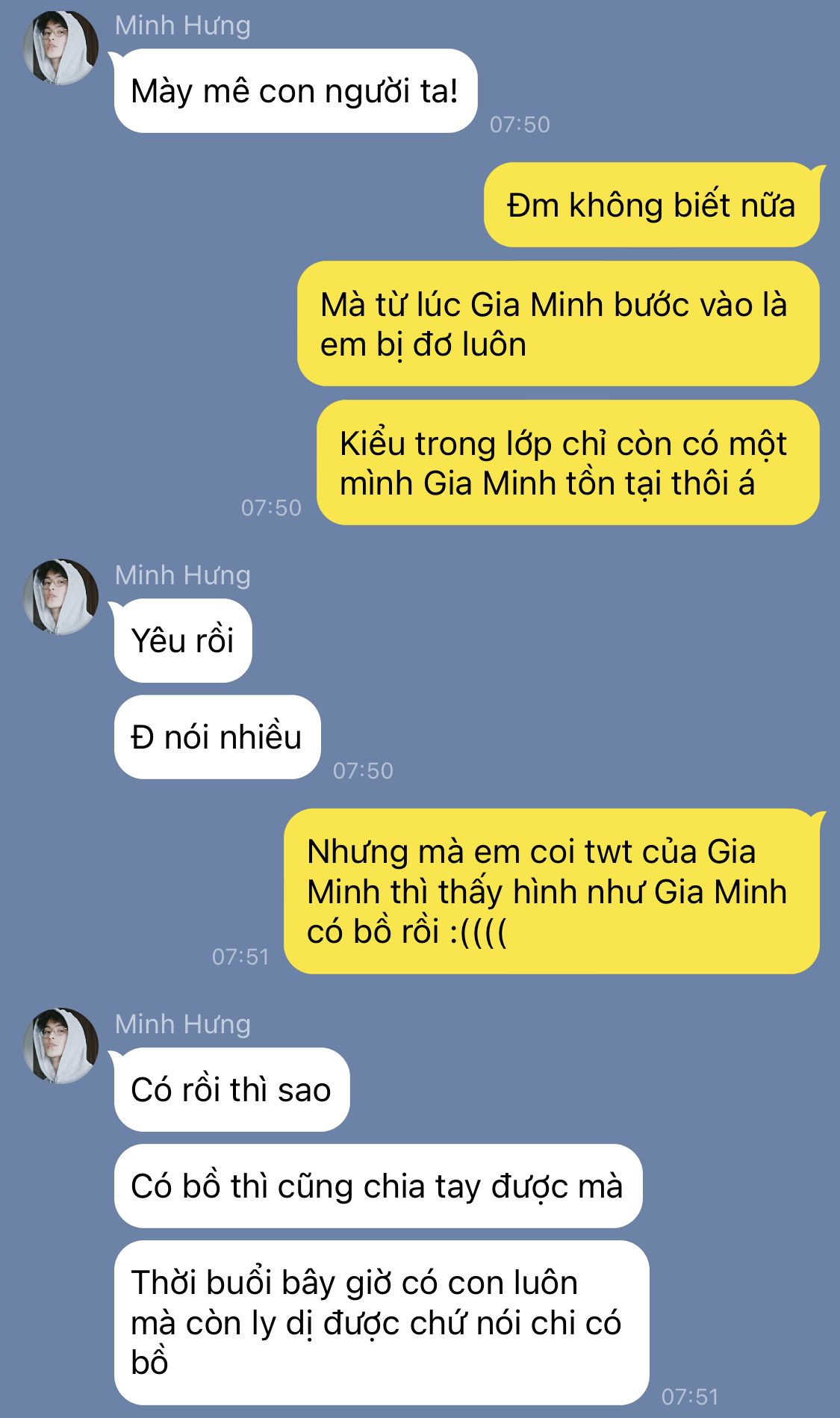Image resolution: width=840 pixels, height=1418 pixels.
Task: Tap 07:50 timestamp beside "Đ nói nhiều"
Action: pos(363,770)
